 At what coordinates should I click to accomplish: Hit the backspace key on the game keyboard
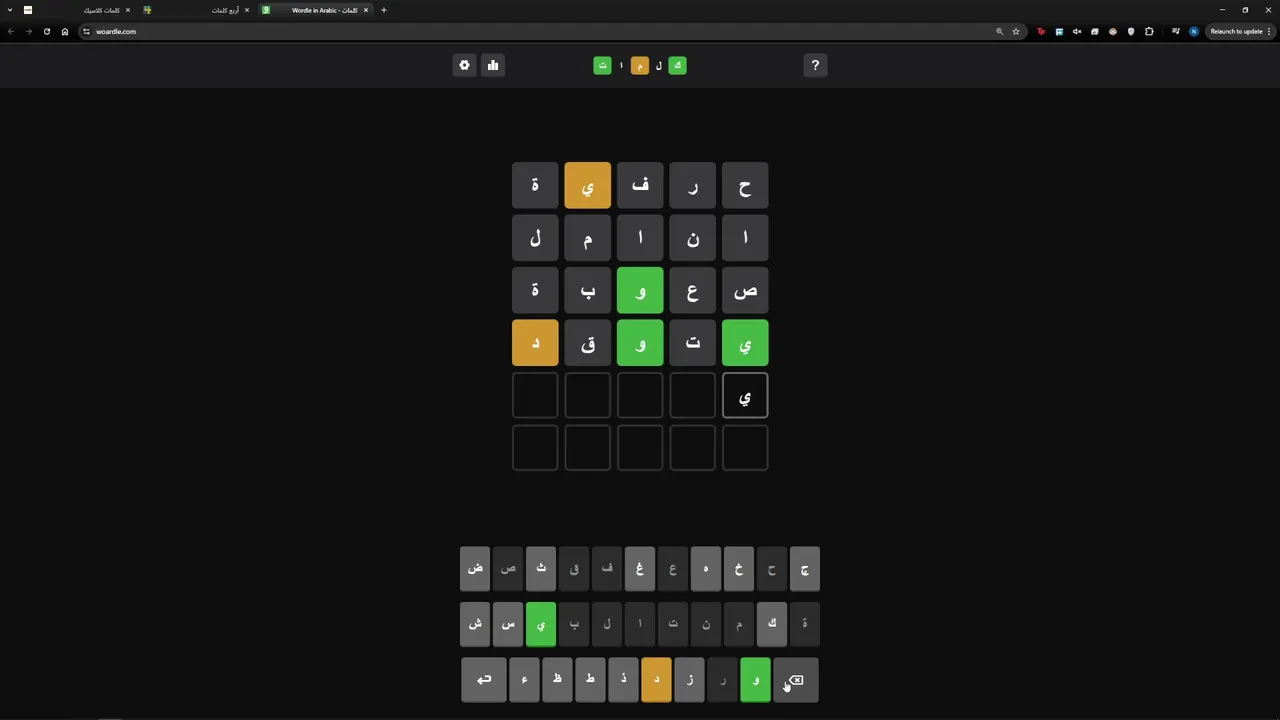[x=795, y=680]
